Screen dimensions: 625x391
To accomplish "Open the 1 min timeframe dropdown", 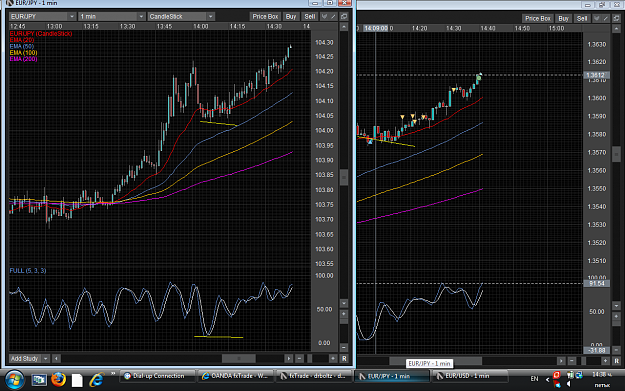I will click(x=112, y=16).
